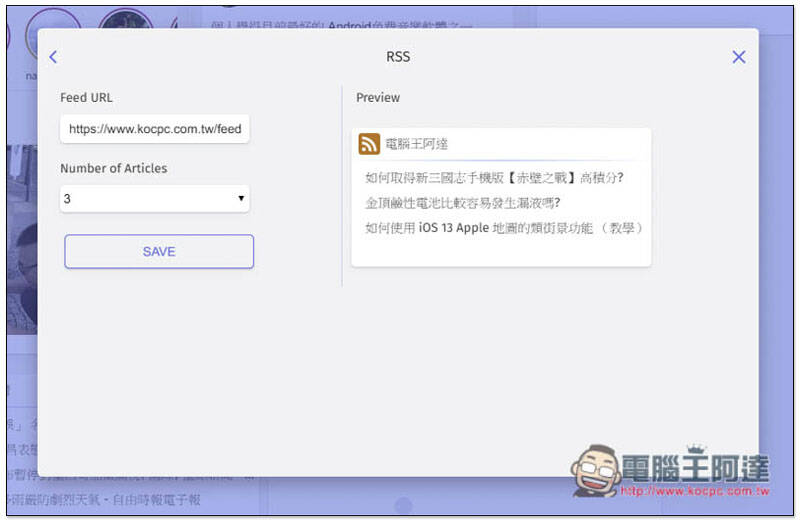
Task: Click the SAVE button
Action: pos(159,252)
